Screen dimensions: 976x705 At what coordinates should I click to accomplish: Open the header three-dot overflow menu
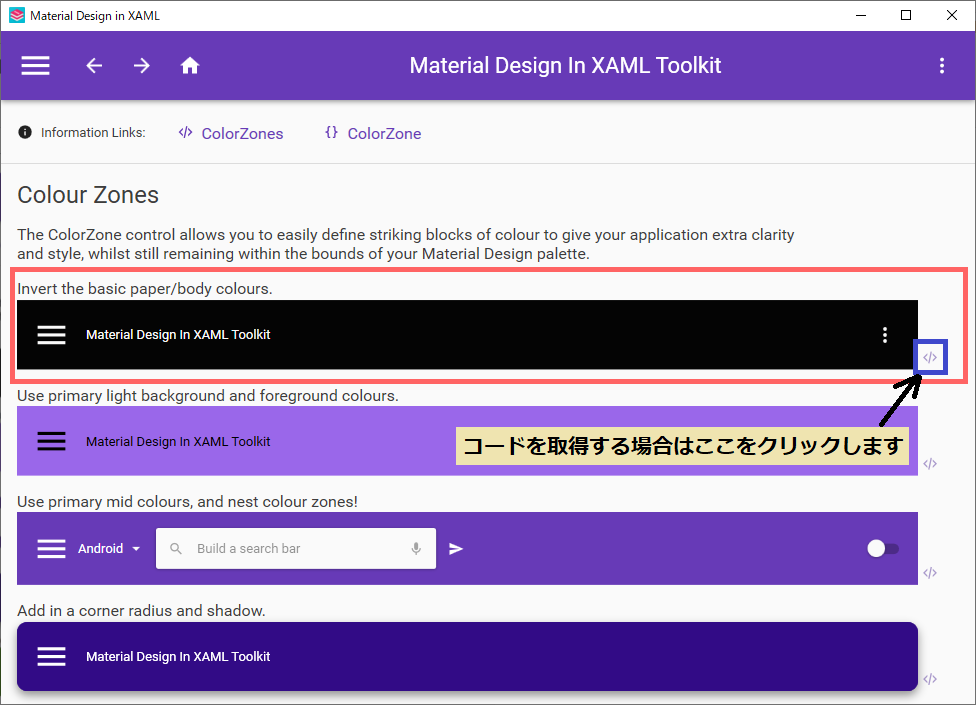pos(942,65)
